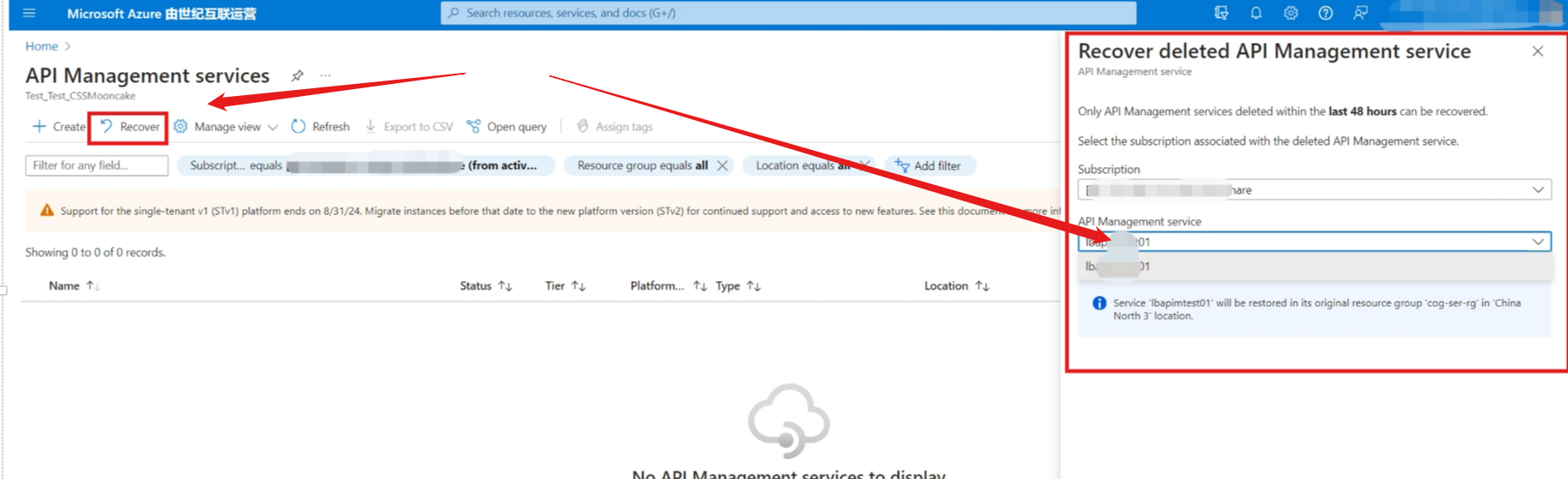Refresh the services list

point(321,127)
